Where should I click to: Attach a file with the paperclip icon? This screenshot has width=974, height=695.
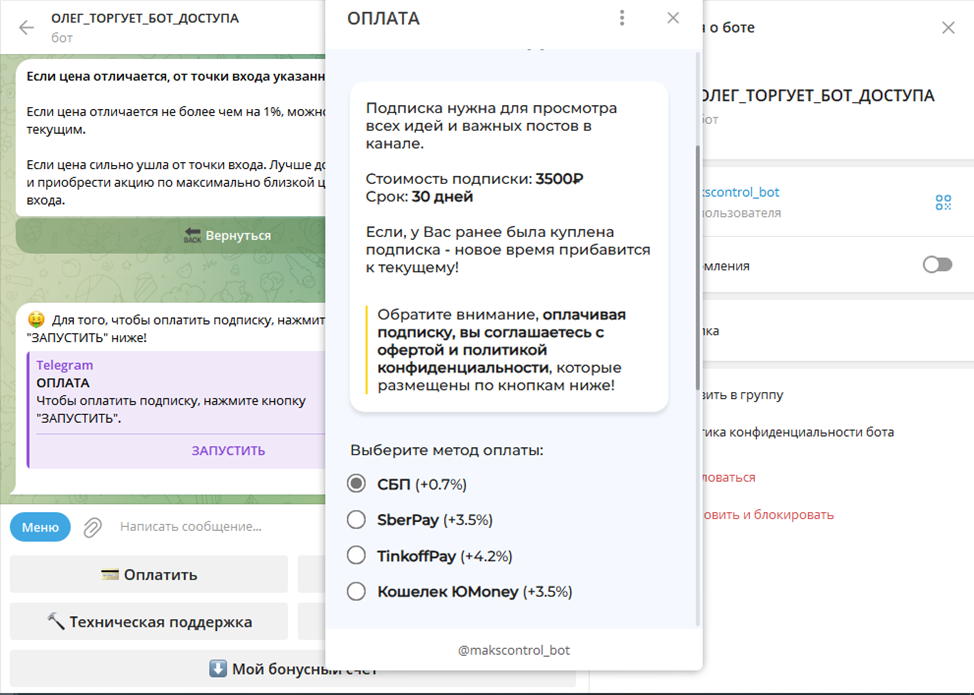[93, 527]
